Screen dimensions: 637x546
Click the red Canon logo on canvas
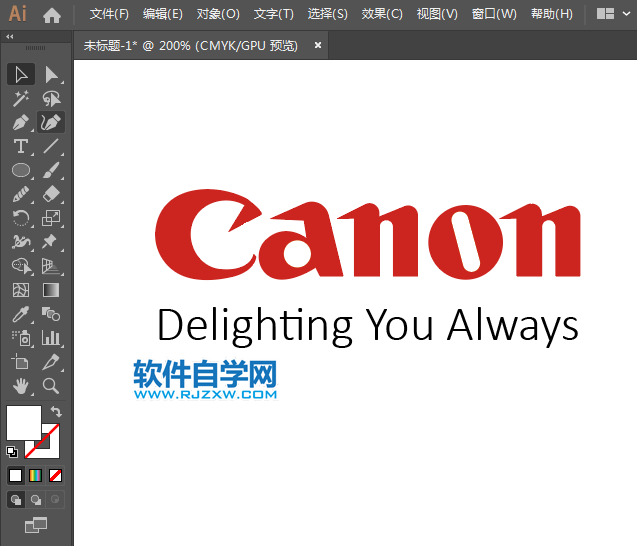pyautogui.click(x=368, y=234)
